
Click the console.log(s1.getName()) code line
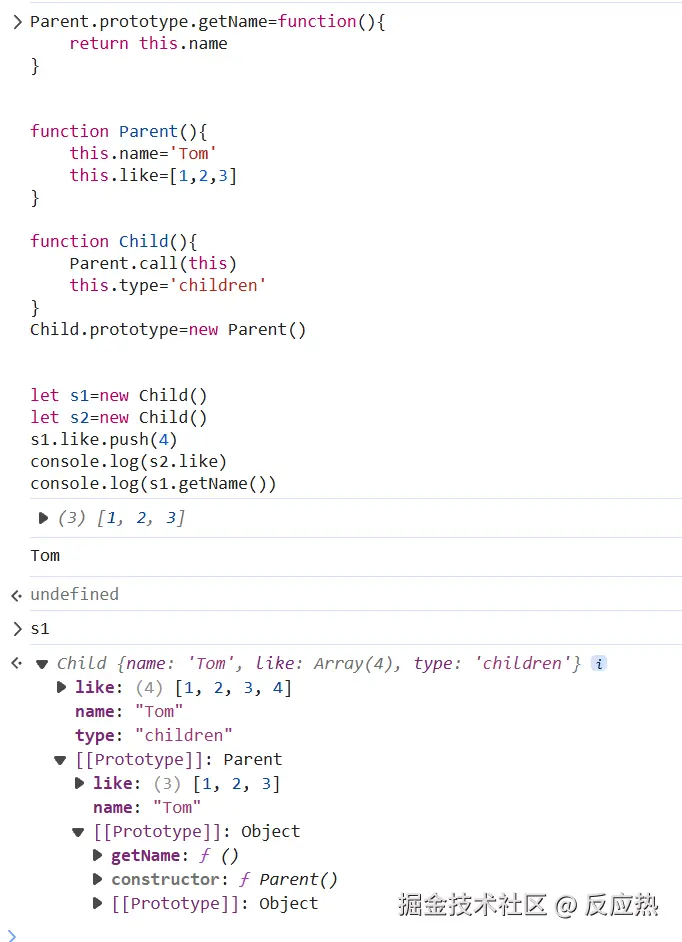pyautogui.click(x=153, y=484)
